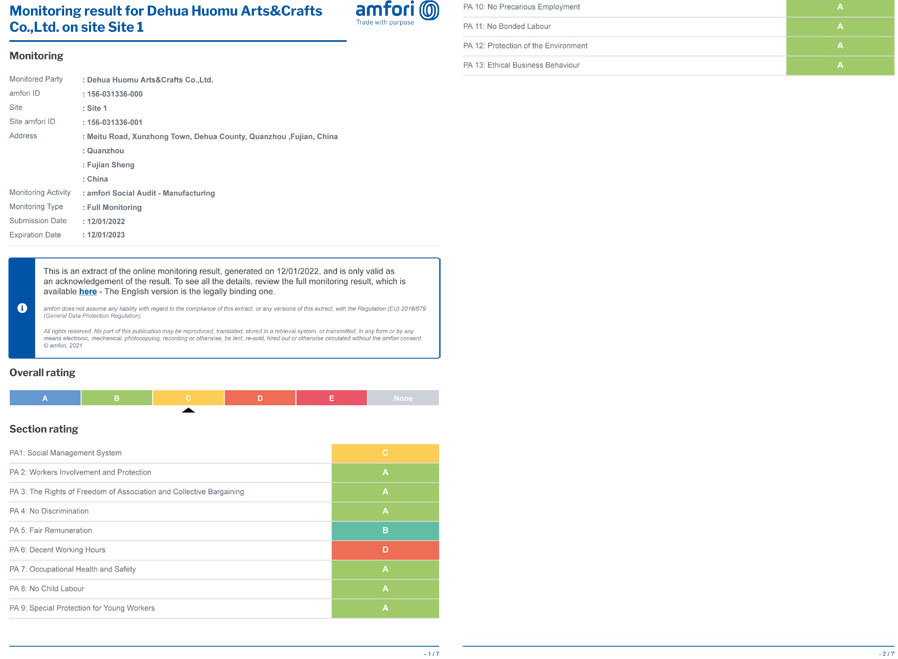Click the blue info circle icon

[x=22, y=308]
